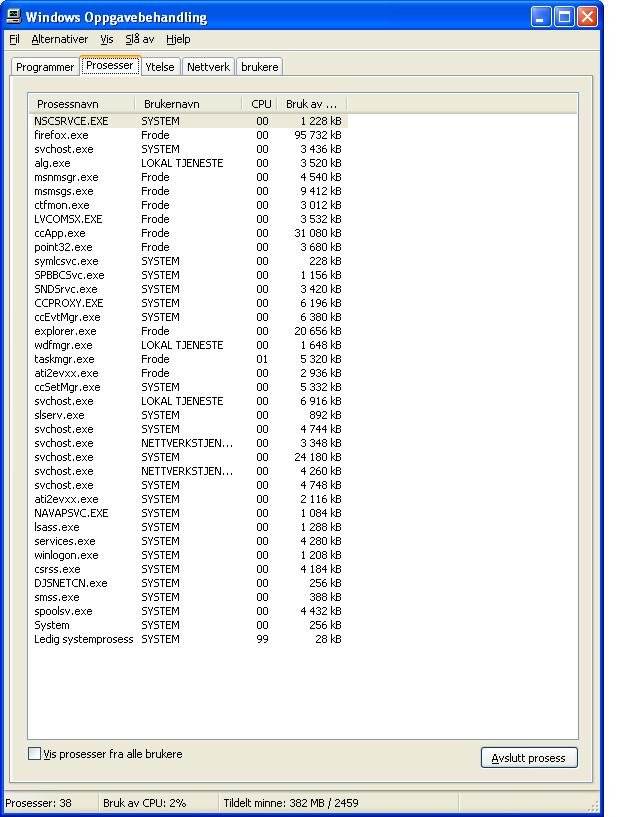Click the 24 180 kB svchost memory value
This screenshot has height=817, width=640.
click(x=318, y=457)
